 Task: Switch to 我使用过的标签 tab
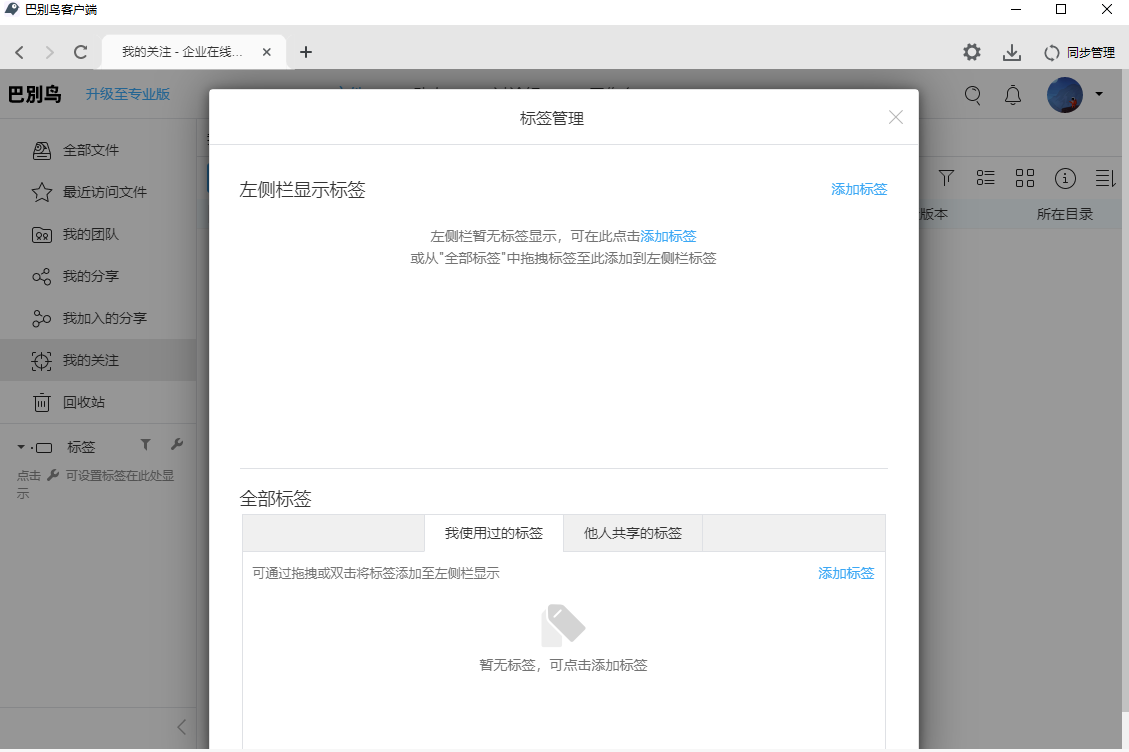(494, 533)
